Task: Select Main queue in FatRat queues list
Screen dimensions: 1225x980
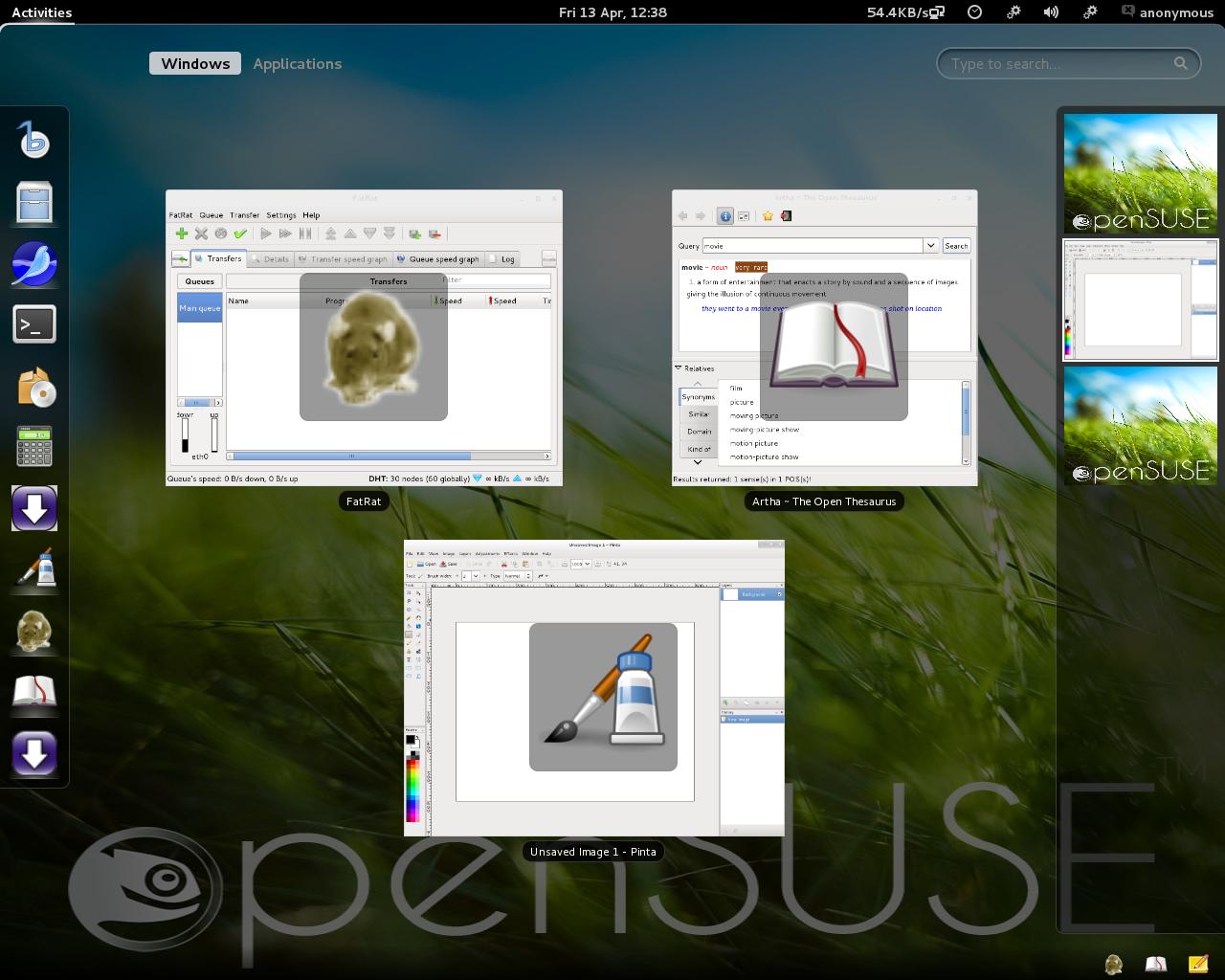Action: [200, 308]
